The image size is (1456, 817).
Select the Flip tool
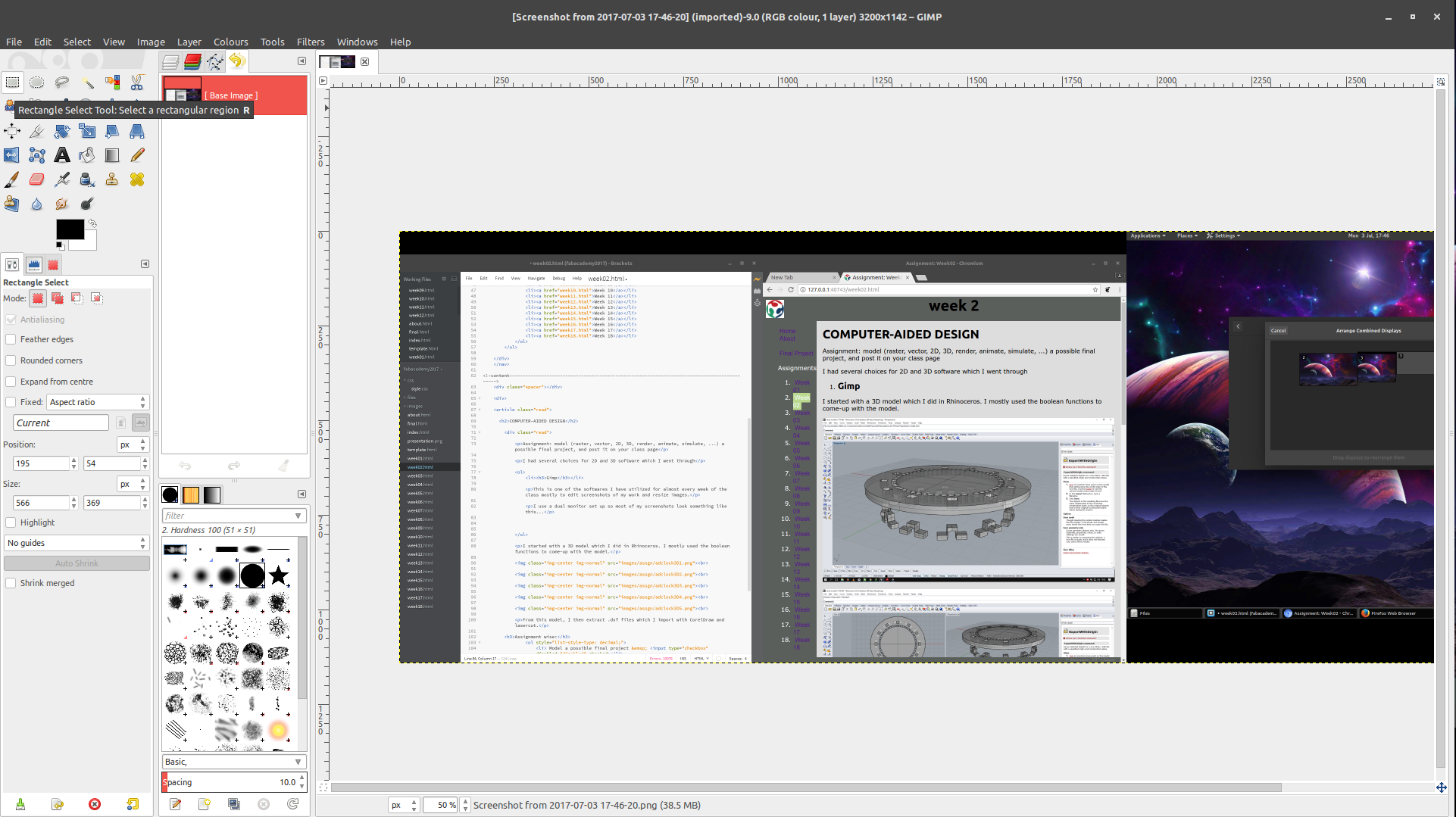[12, 155]
